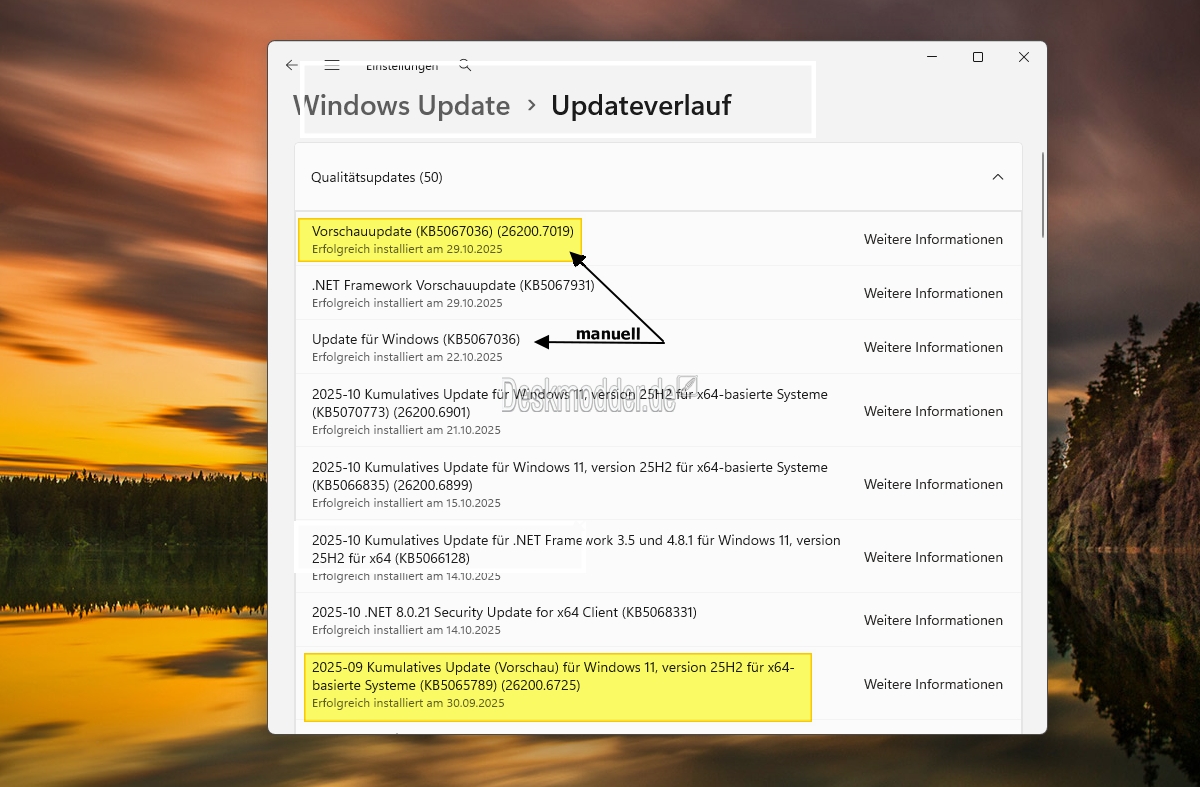Open Weitere Informationen for .NET Framework Vorschauupdate KB5067931

[x=933, y=293]
